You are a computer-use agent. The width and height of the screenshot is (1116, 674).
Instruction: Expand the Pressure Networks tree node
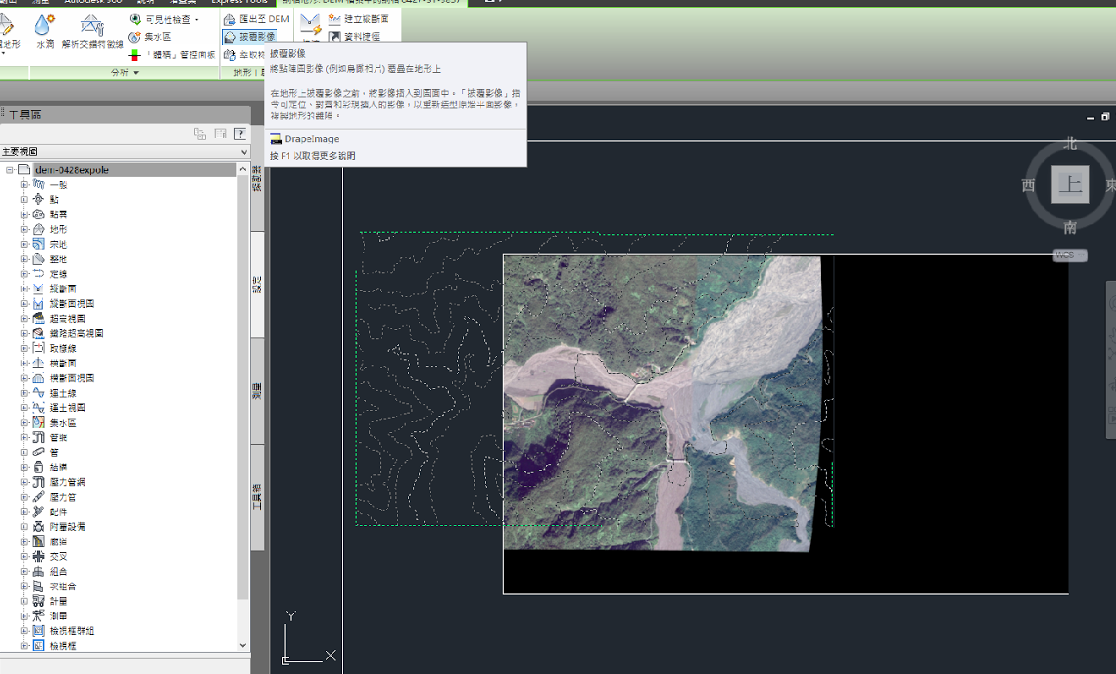click(x=24, y=482)
